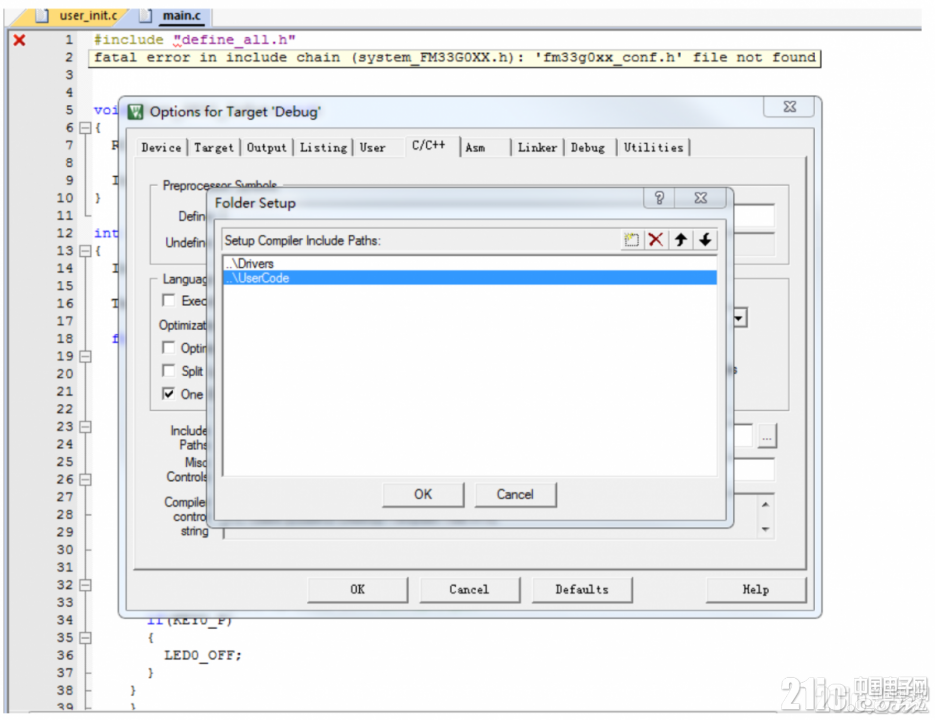Open the User tab

pyautogui.click(x=373, y=147)
